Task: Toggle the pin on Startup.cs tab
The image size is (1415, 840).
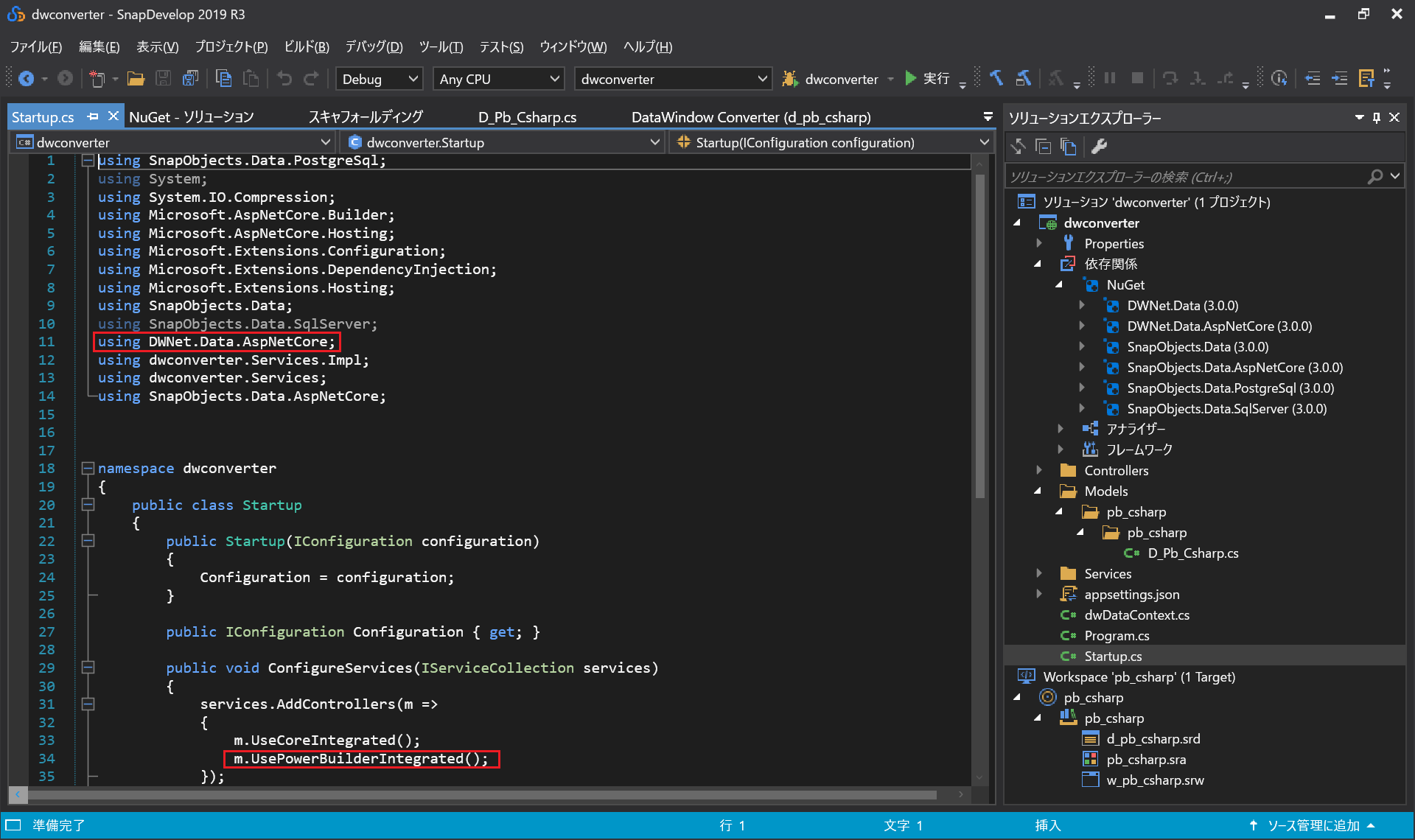Action: (x=93, y=116)
